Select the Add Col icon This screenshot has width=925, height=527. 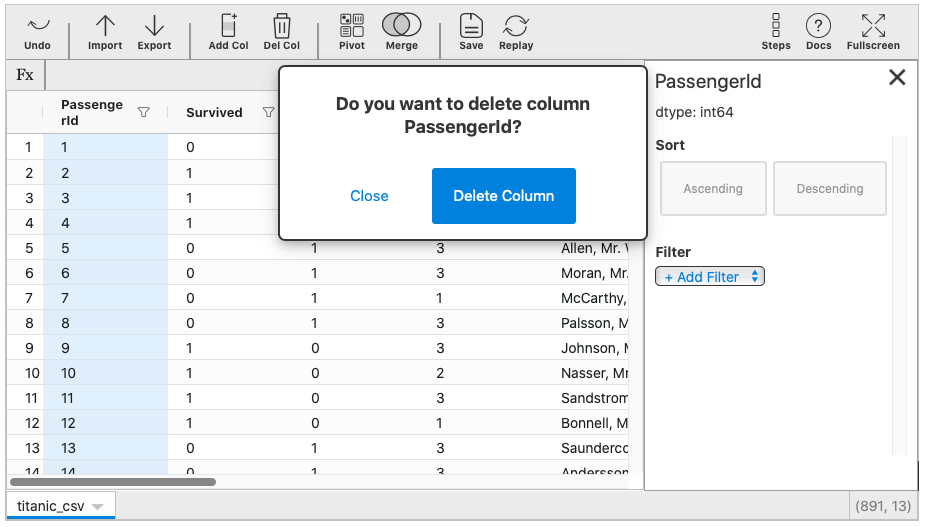pos(228,27)
